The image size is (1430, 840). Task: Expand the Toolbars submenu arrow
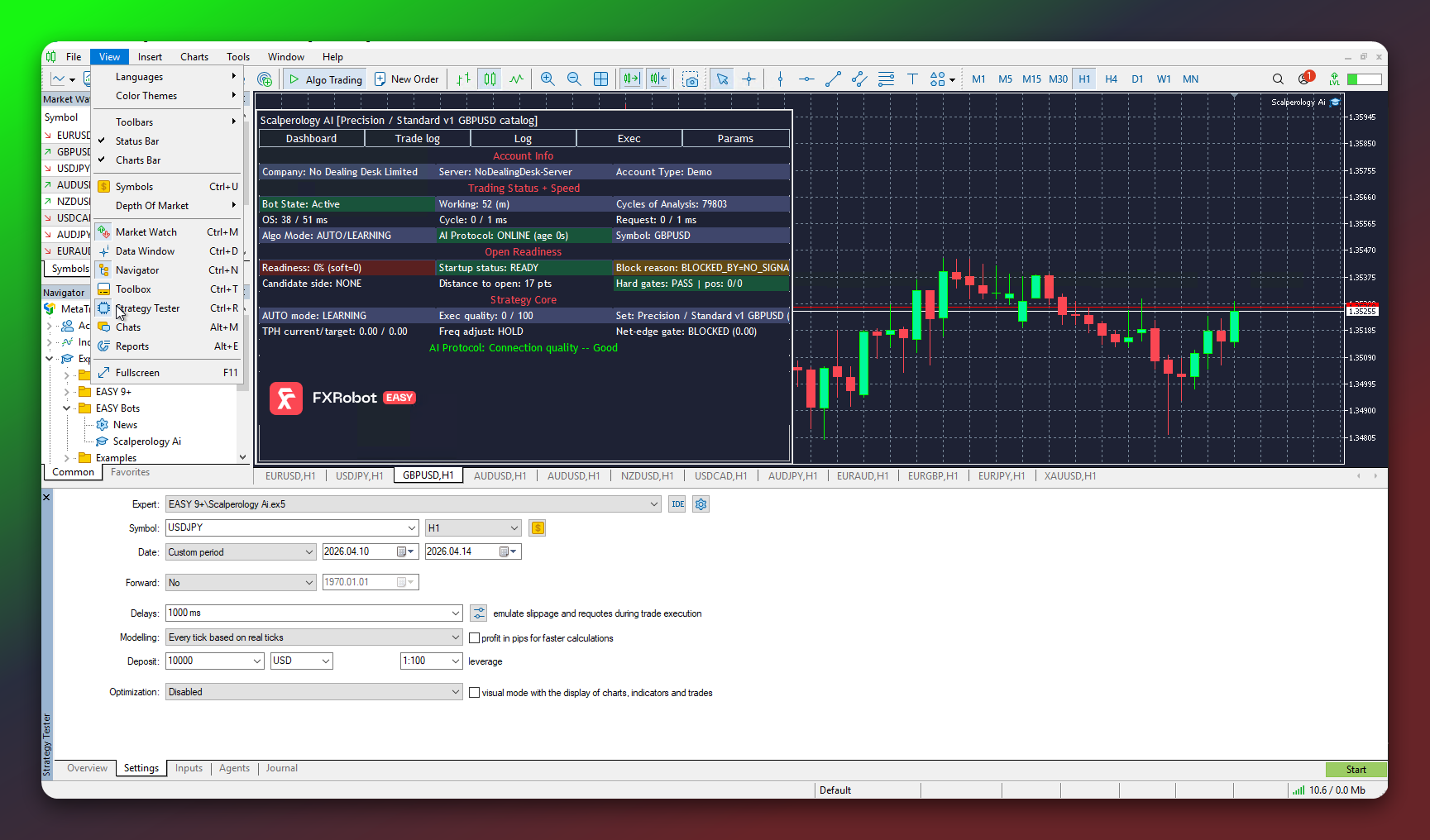235,122
